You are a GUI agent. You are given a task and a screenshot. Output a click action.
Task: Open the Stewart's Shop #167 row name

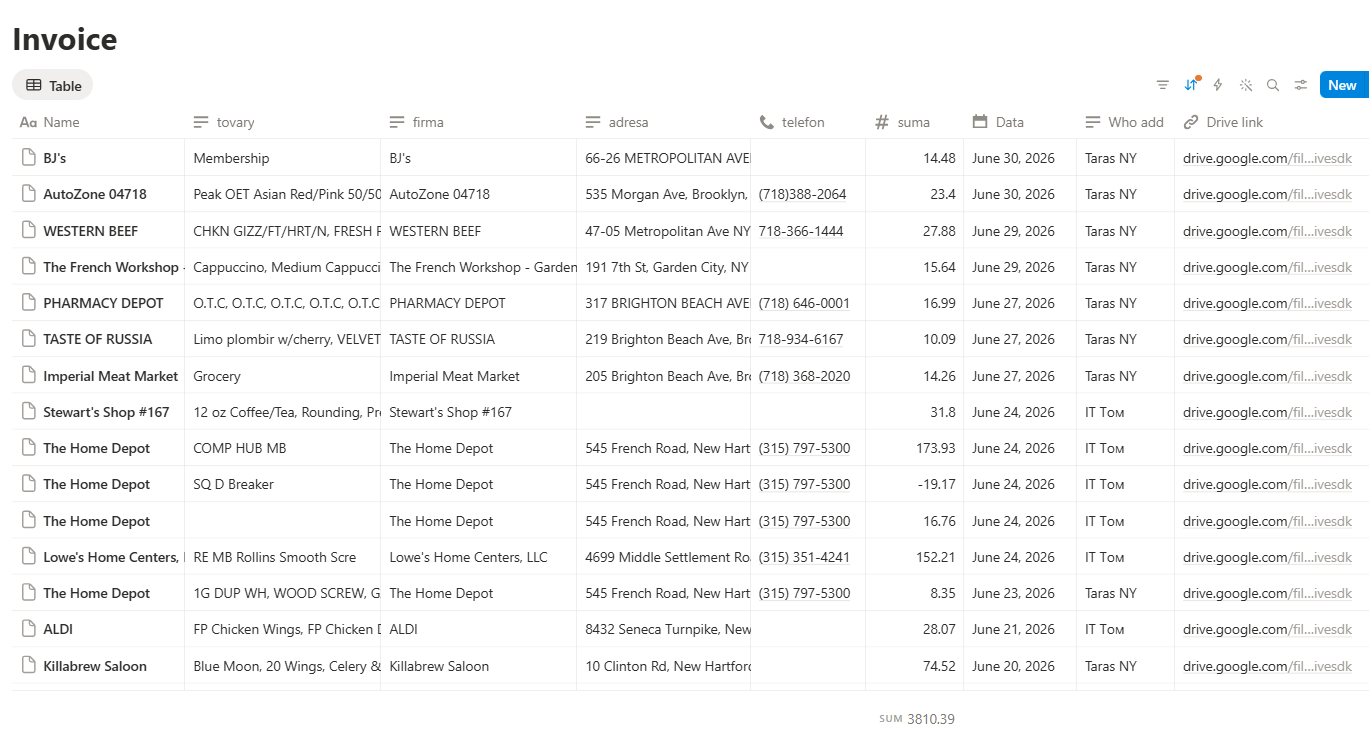[106, 412]
